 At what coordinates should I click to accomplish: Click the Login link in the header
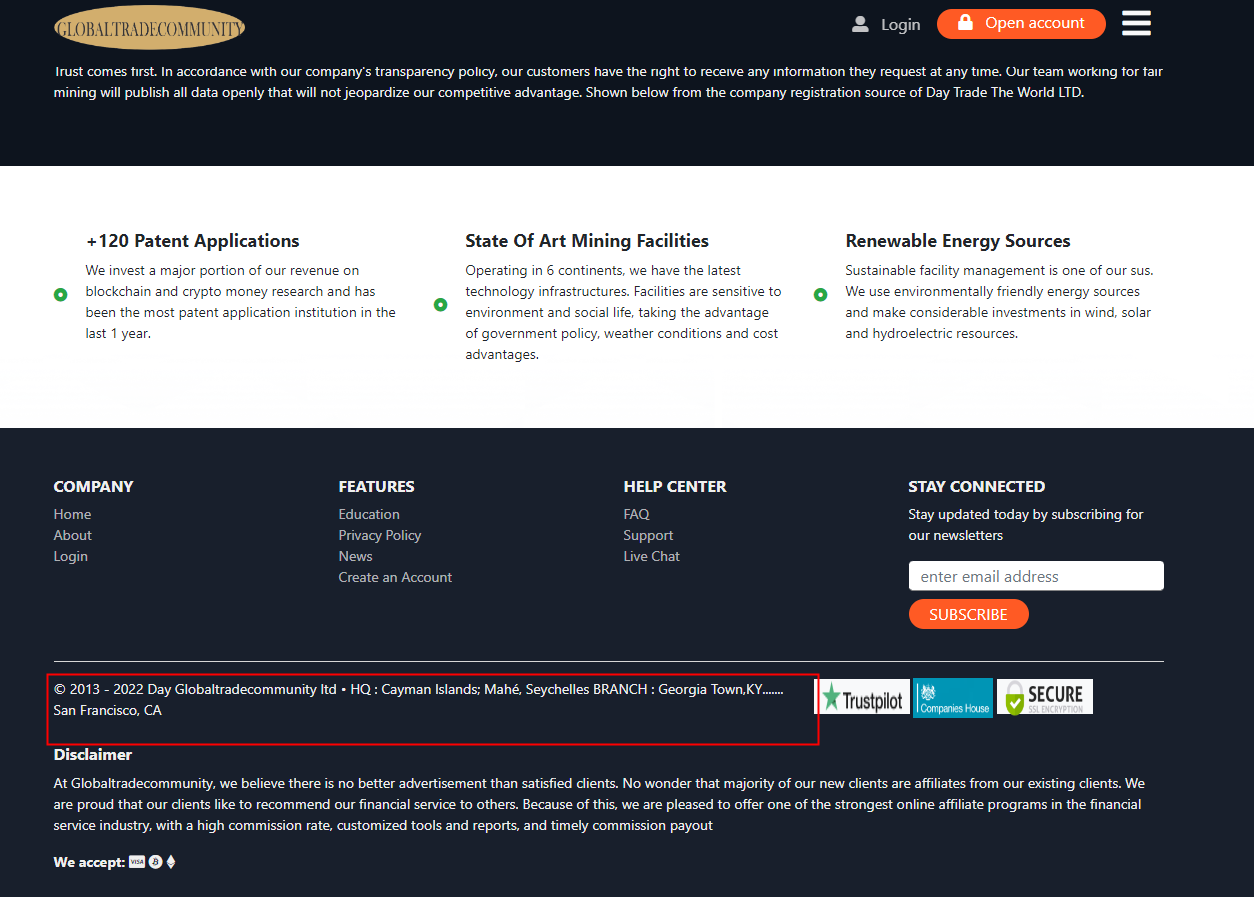pos(900,25)
